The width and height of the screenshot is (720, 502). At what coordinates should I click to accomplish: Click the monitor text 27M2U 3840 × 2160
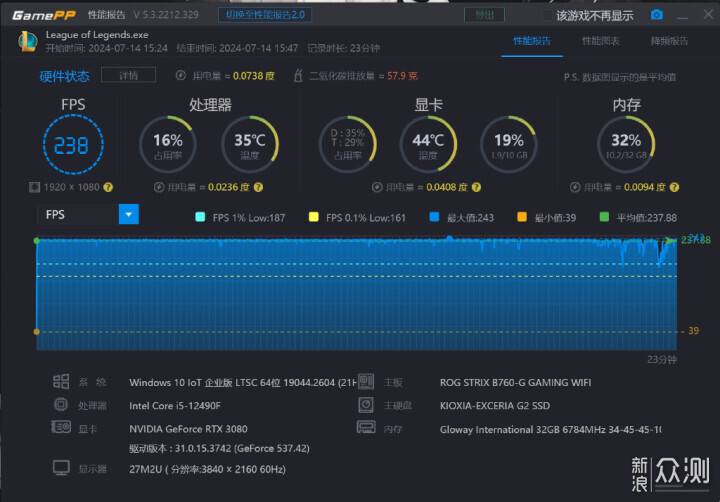(x=208, y=469)
